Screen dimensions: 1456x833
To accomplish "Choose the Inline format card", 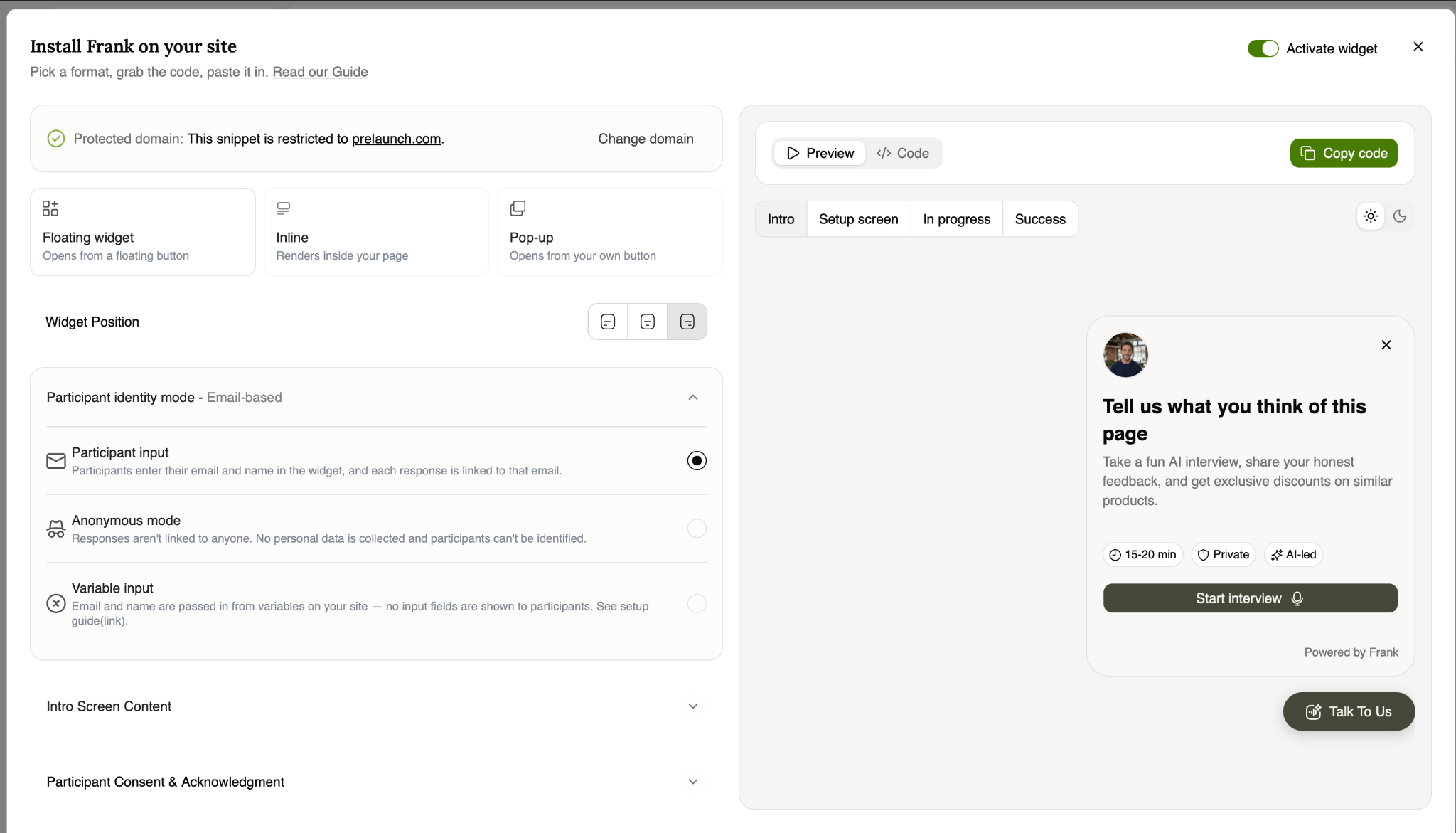I will [376, 232].
